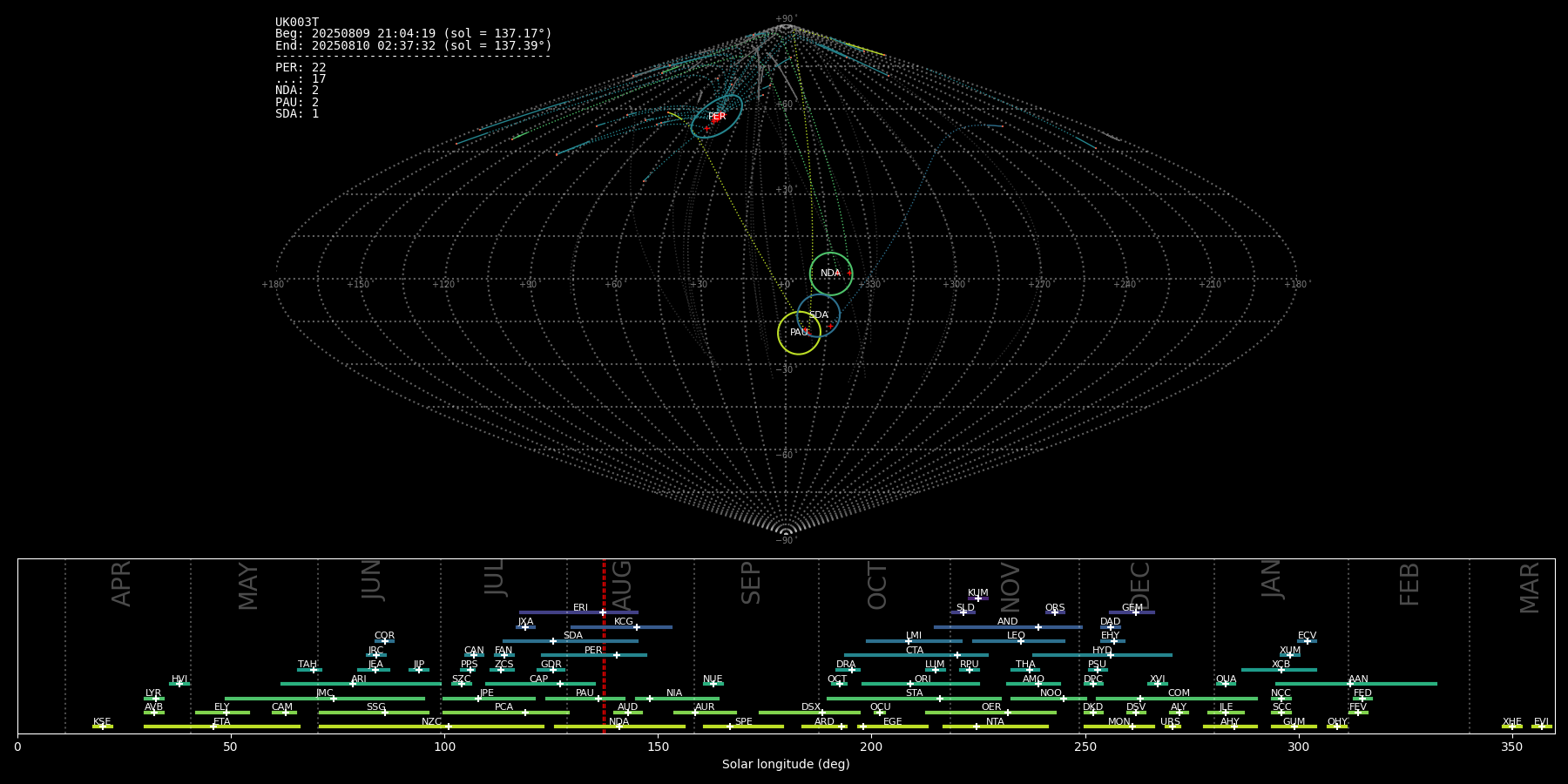Click the KCG shower bar in timeline
Image resolution: width=1568 pixels, height=784 pixels.
pos(621,626)
